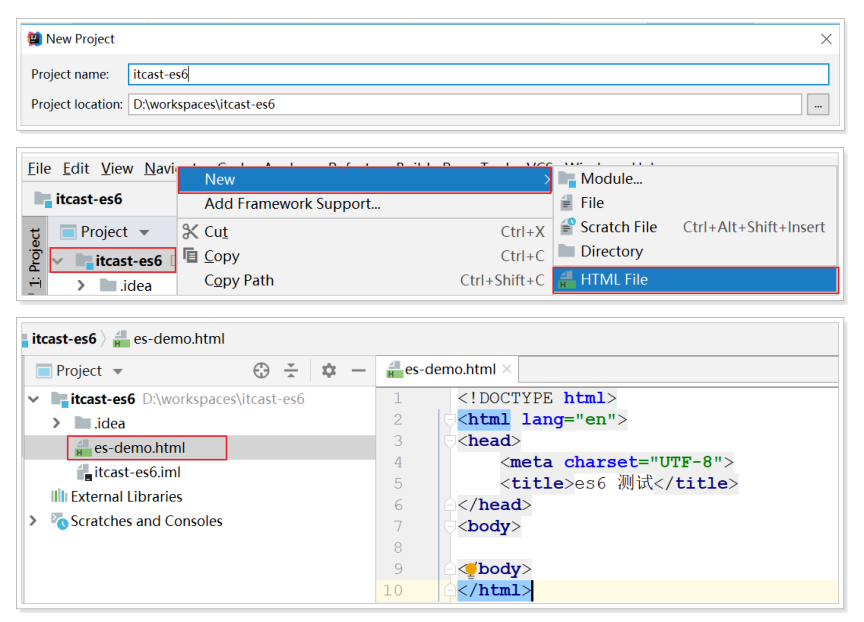Click the Project location input field
Image resolution: width=864 pixels, height=622 pixels.
coord(465,104)
